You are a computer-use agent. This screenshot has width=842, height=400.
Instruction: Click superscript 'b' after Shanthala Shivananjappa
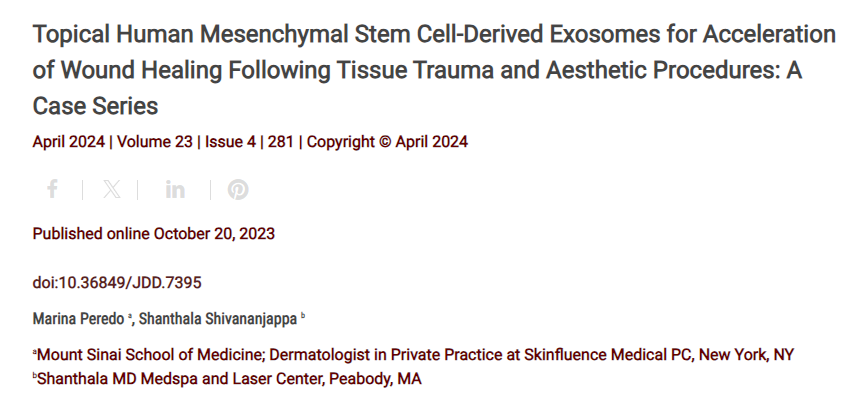(x=303, y=315)
